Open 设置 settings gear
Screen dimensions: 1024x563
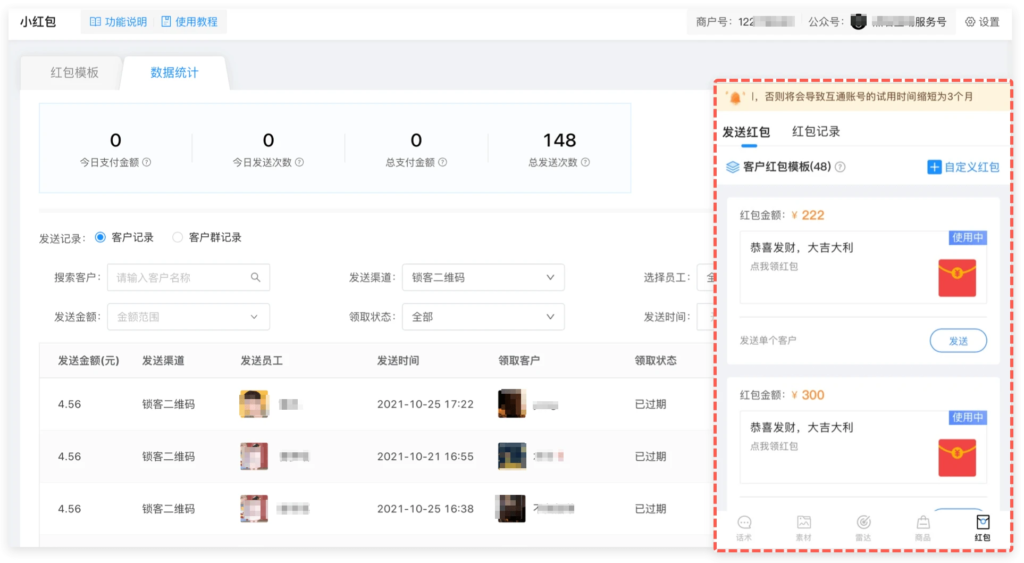pos(982,22)
